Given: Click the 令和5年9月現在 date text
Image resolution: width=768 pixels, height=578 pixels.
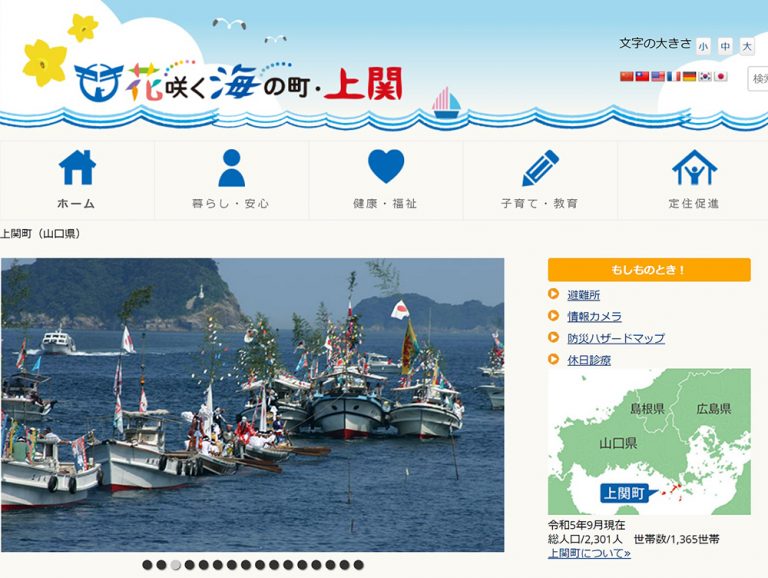Looking at the screenshot, I should point(586,525).
